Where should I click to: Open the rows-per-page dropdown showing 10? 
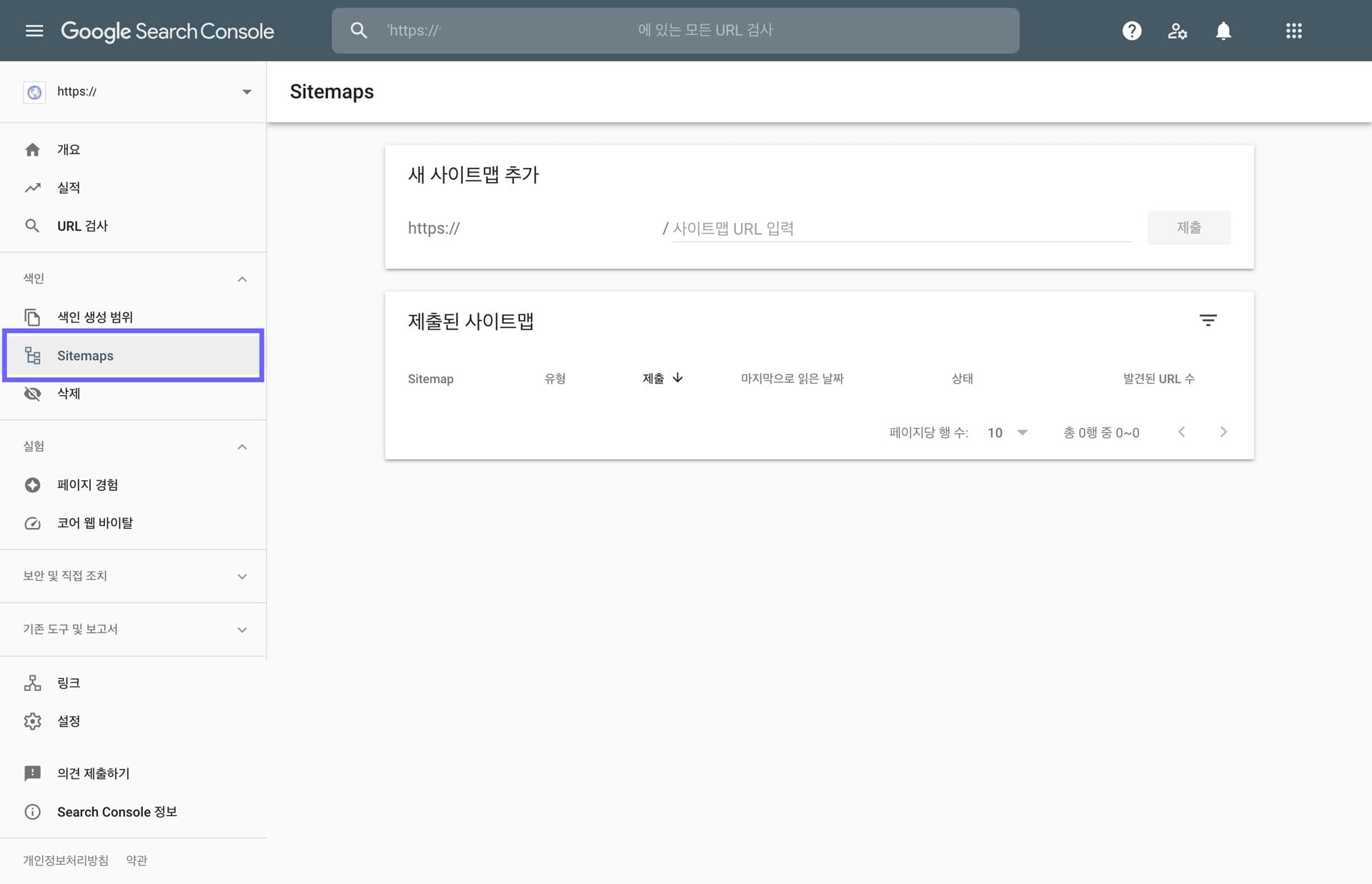1007,432
